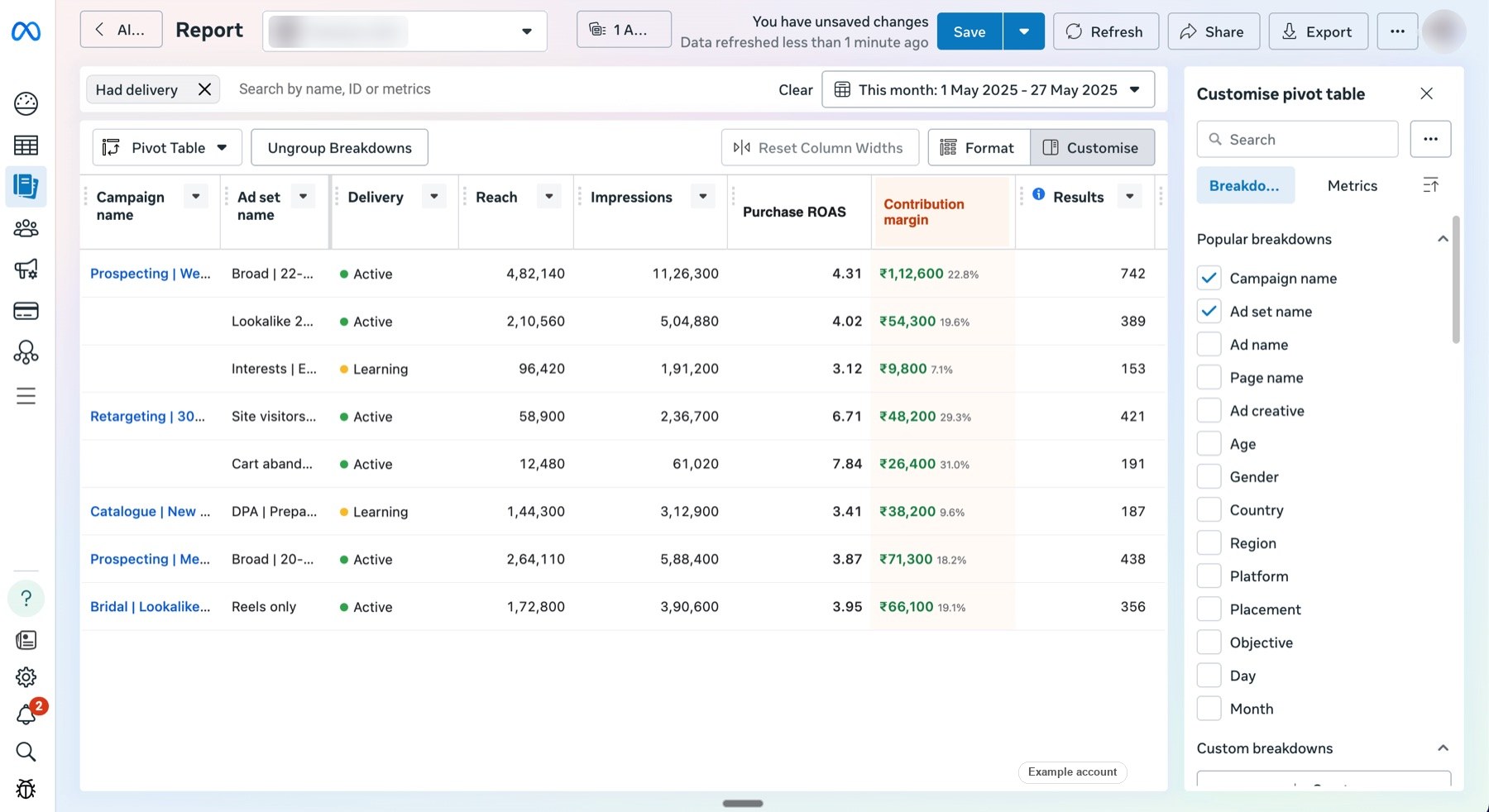Click the 1 A... account selector button
1489x812 pixels.
624,30
